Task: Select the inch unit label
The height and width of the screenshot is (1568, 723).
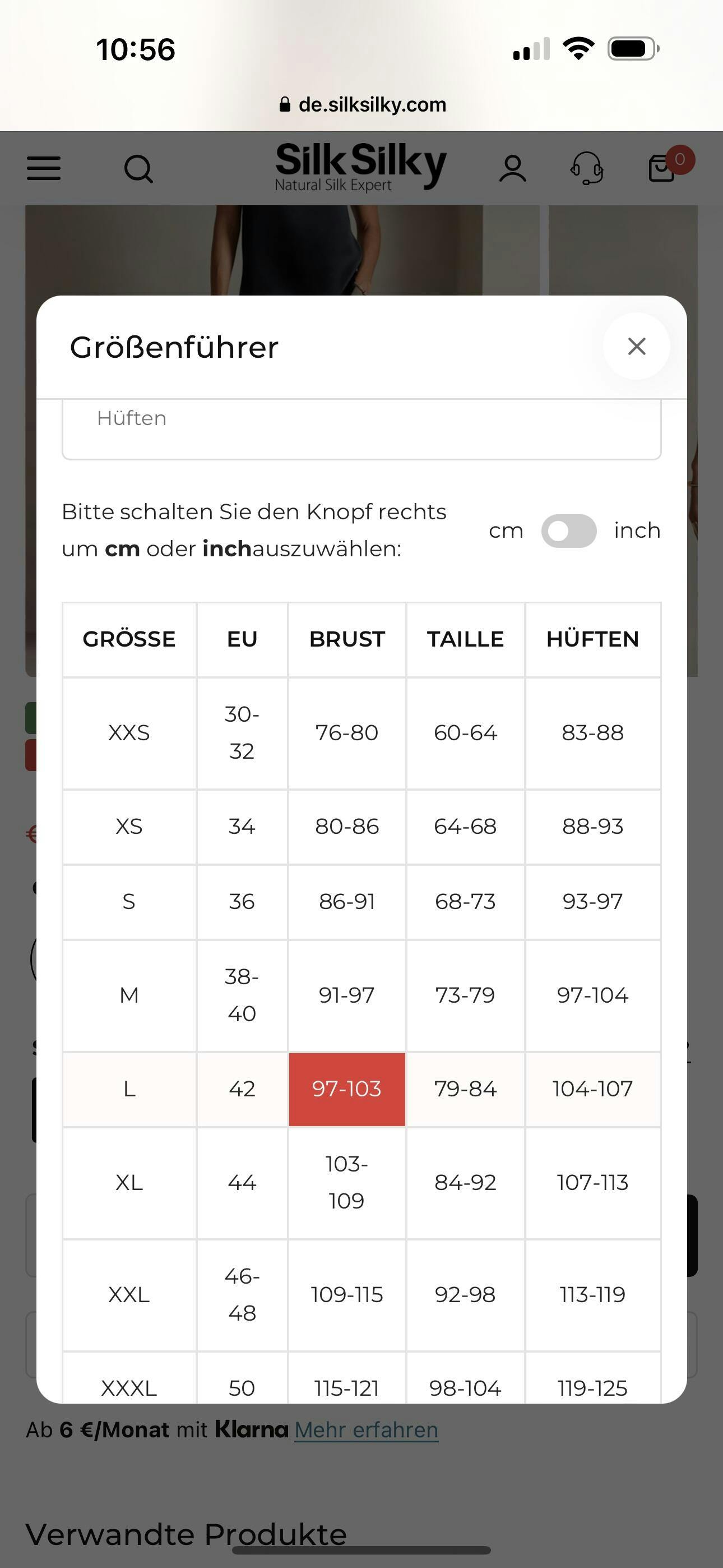Action: click(x=637, y=531)
